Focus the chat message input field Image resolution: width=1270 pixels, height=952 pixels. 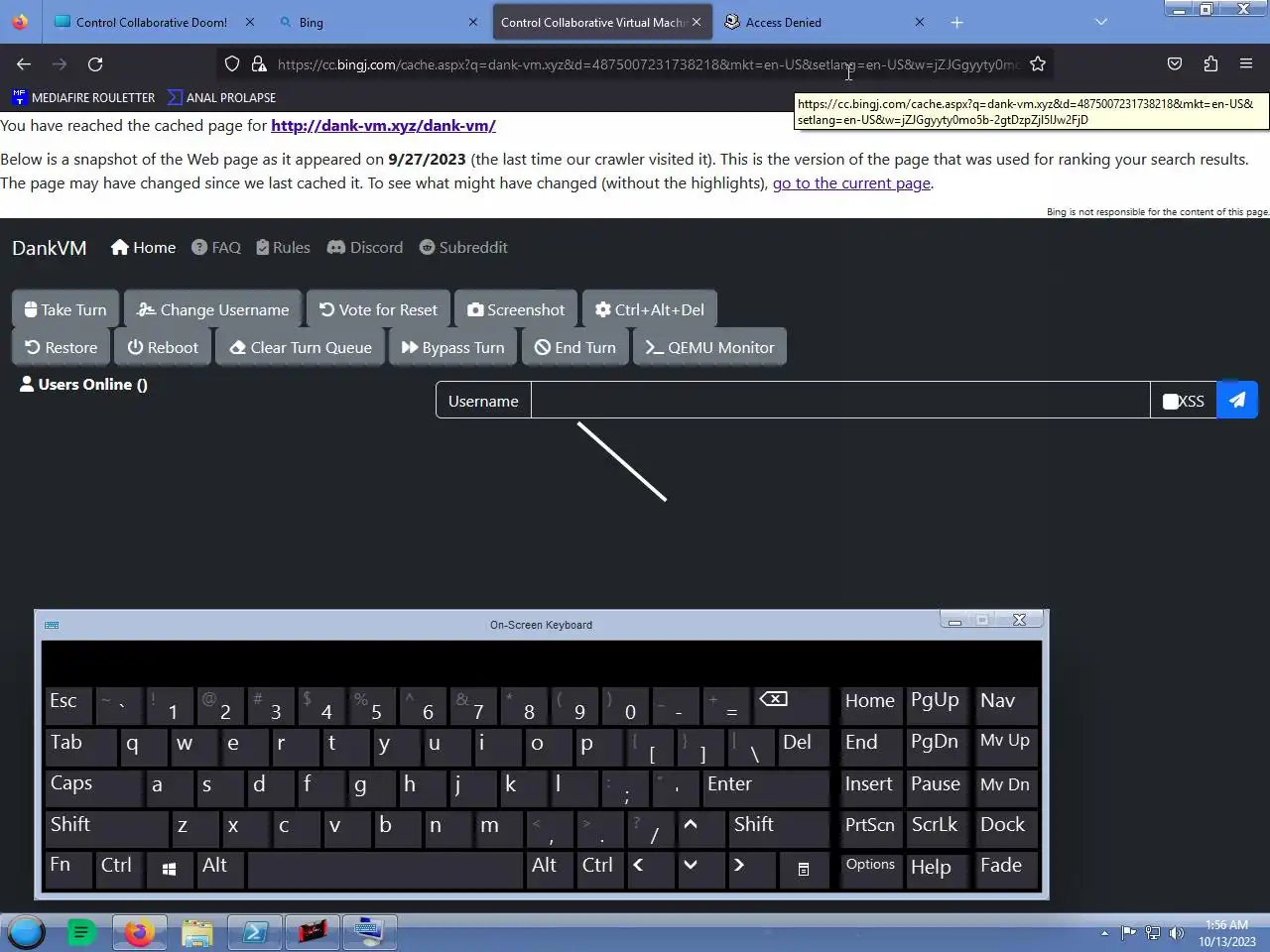[x=840, y=401]
